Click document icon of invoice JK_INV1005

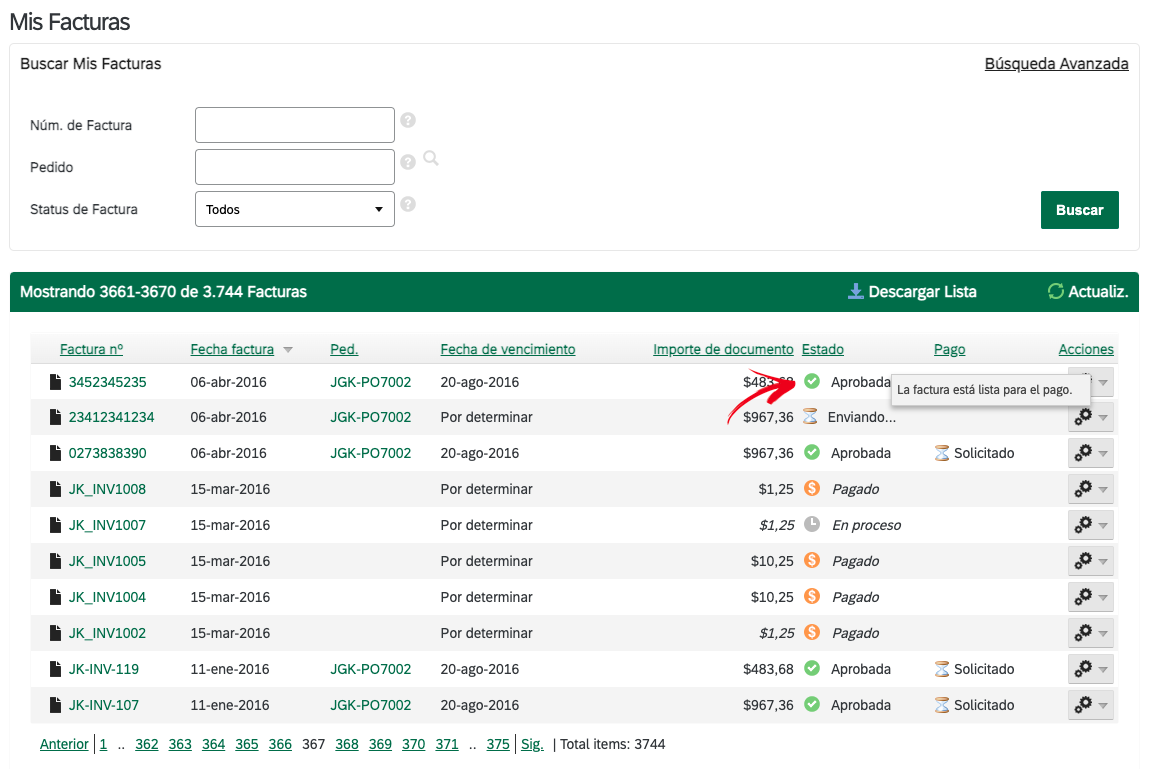55,561
